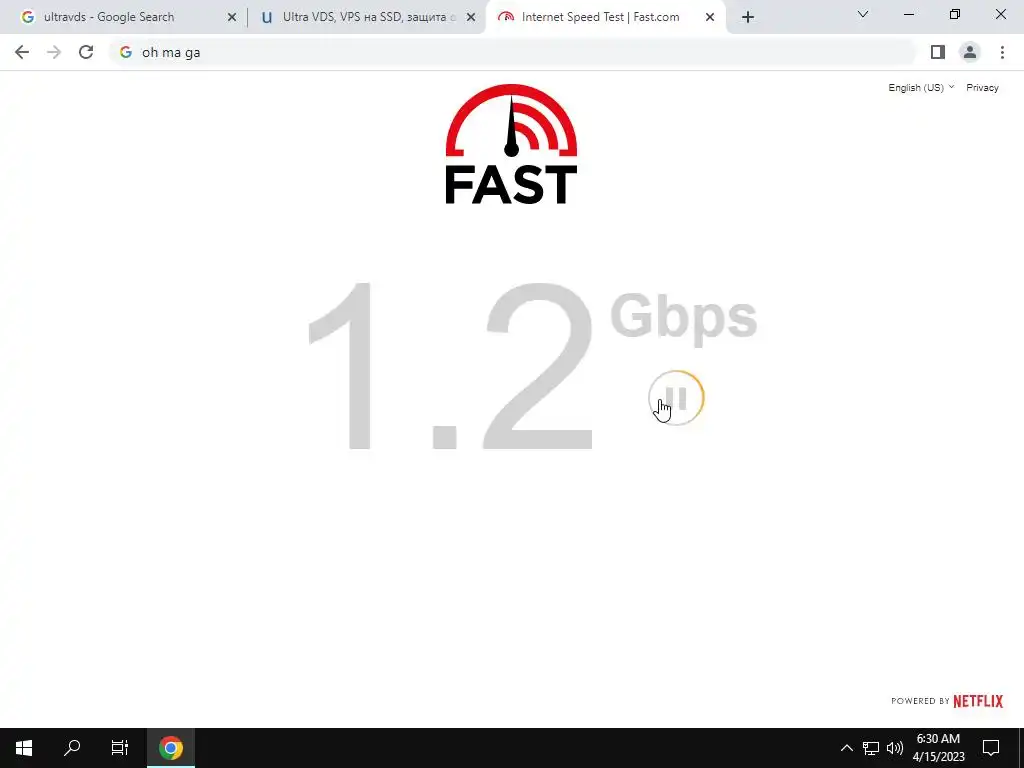Image resolution: width=1024 pixels, height=768 pixels.
Task: Open the Task View button on taskbar
Action: (120, 748)
